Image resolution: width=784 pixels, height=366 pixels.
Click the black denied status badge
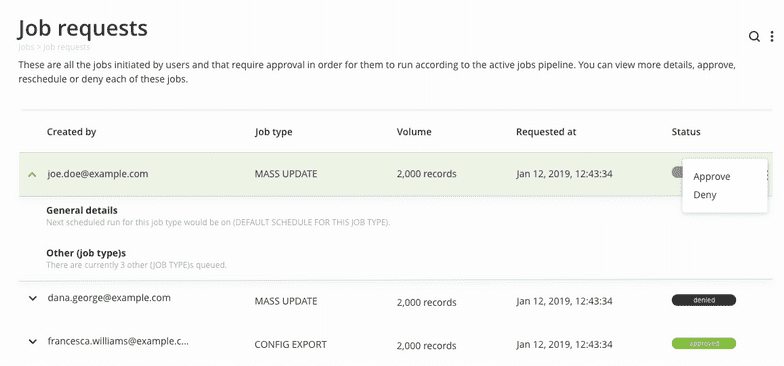pos(704,300)
